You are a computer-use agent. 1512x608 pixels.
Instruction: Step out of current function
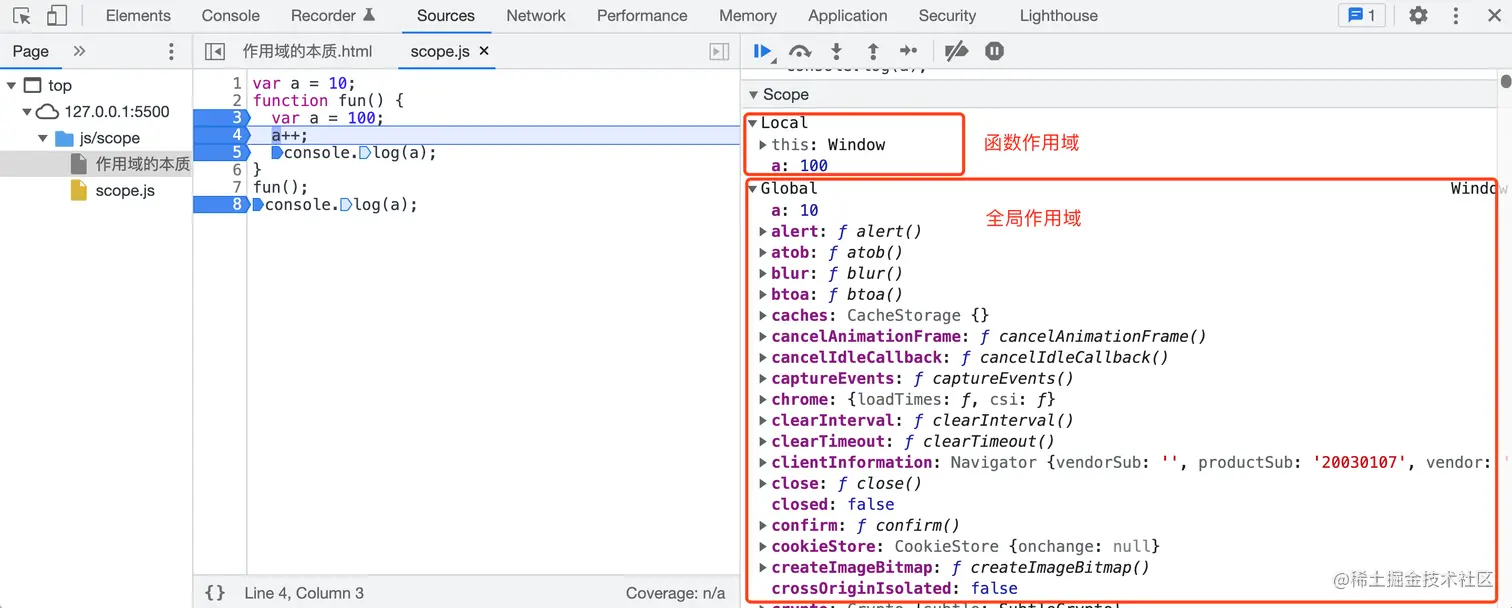coord(873,51)
